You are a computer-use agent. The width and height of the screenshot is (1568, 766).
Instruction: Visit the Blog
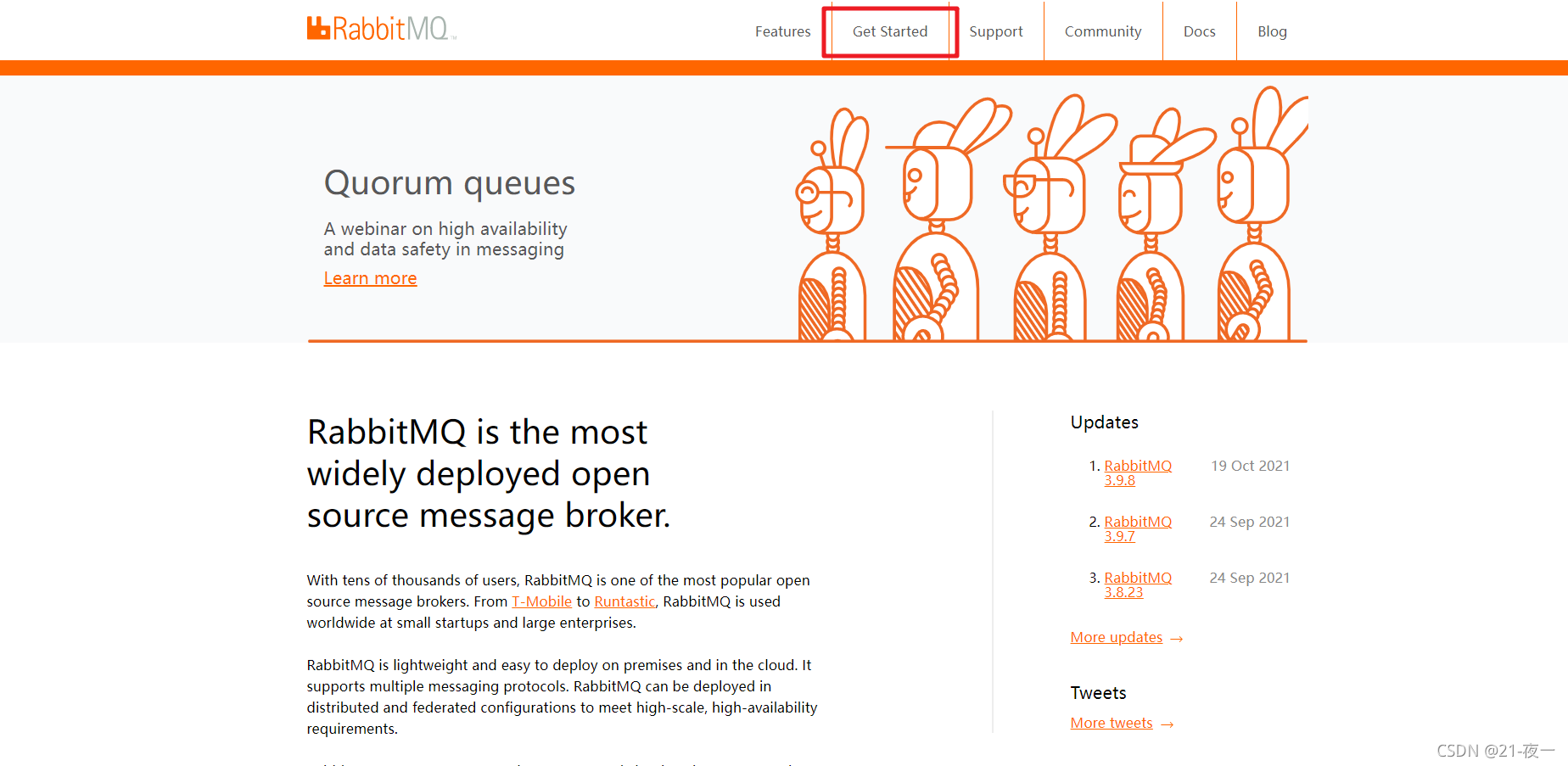[1272, 31]
